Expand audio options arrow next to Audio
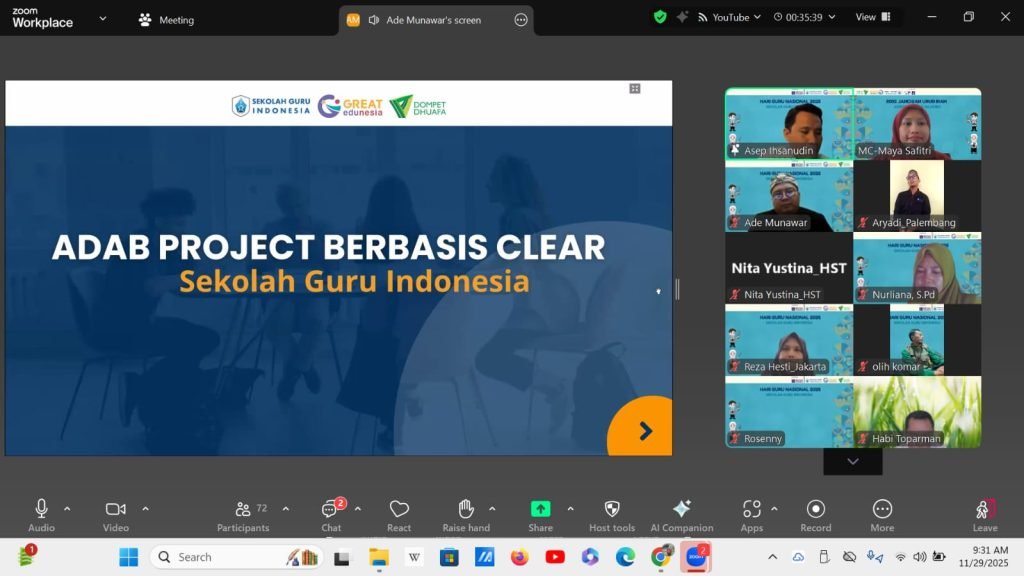 coord(67,508)
